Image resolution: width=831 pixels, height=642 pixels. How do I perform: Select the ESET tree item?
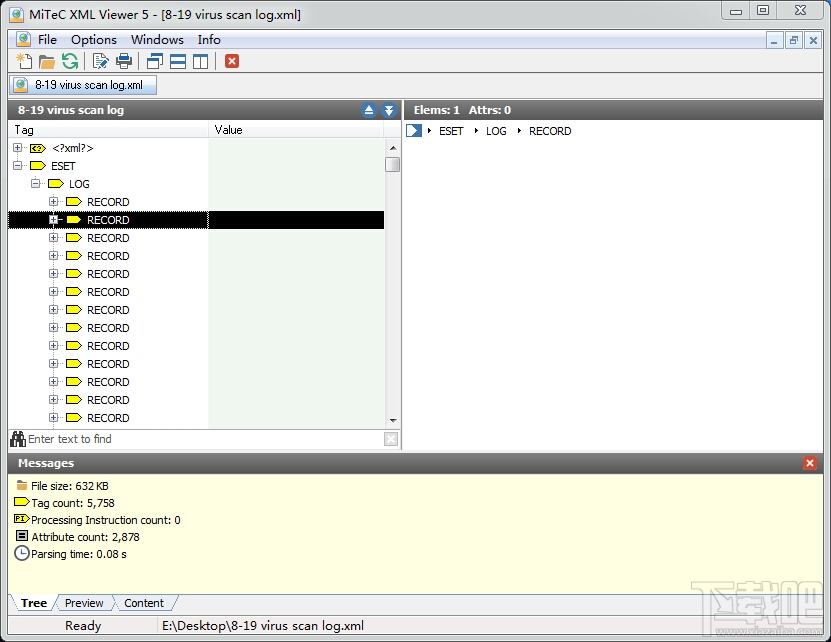pyautogui.click(x=63, y=166)
